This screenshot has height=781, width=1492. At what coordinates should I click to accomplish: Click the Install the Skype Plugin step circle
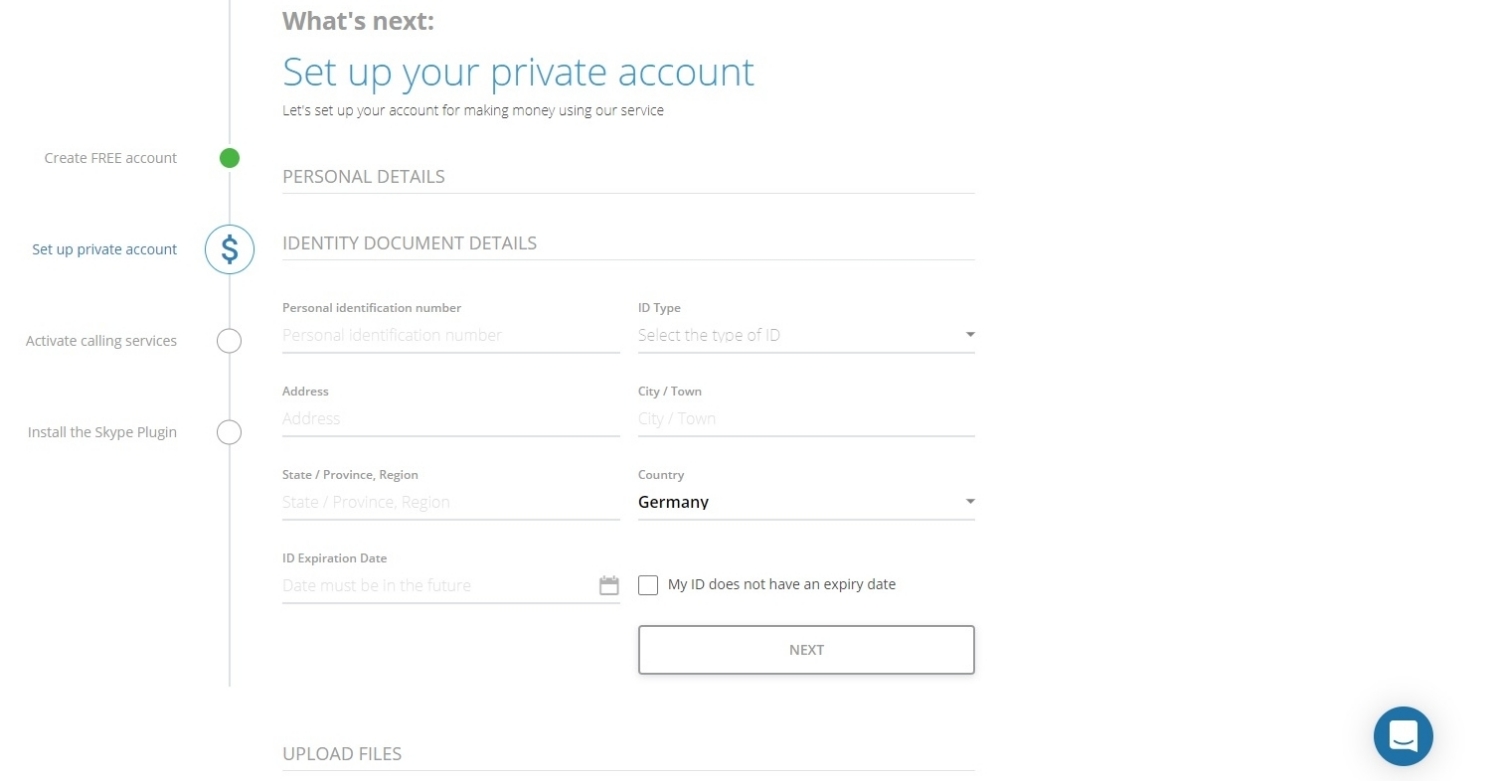tap(229, 432)
